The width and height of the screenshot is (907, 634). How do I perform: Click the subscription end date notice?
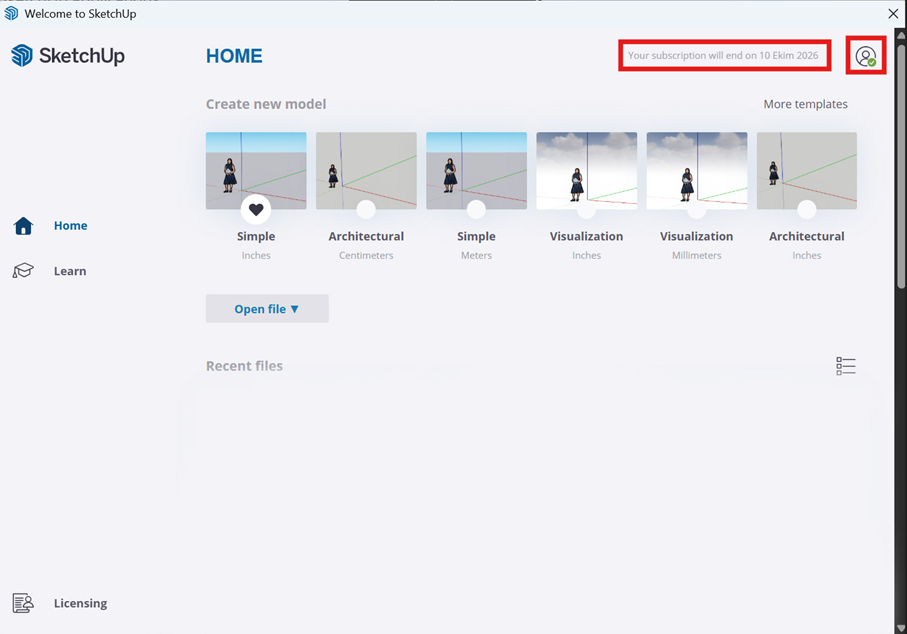coord(723,56)
